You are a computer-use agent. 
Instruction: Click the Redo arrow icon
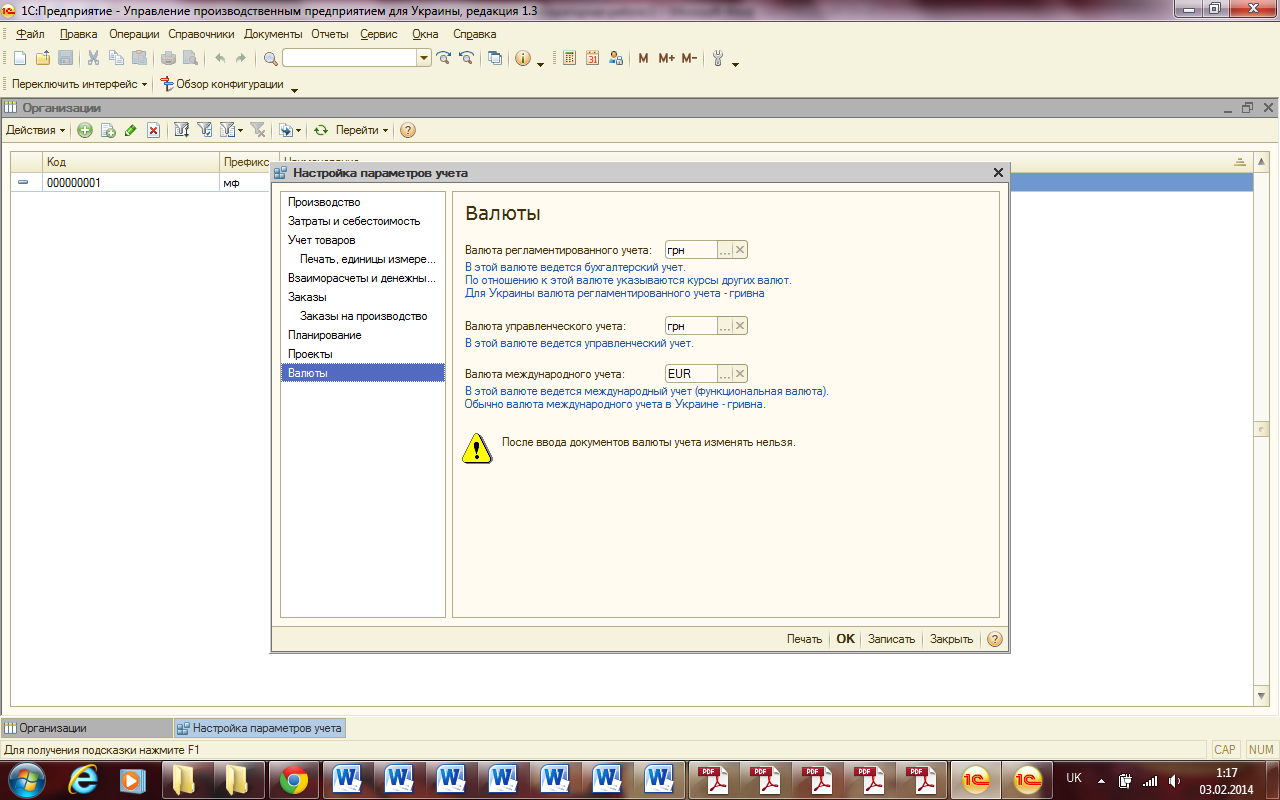[241, 58]
